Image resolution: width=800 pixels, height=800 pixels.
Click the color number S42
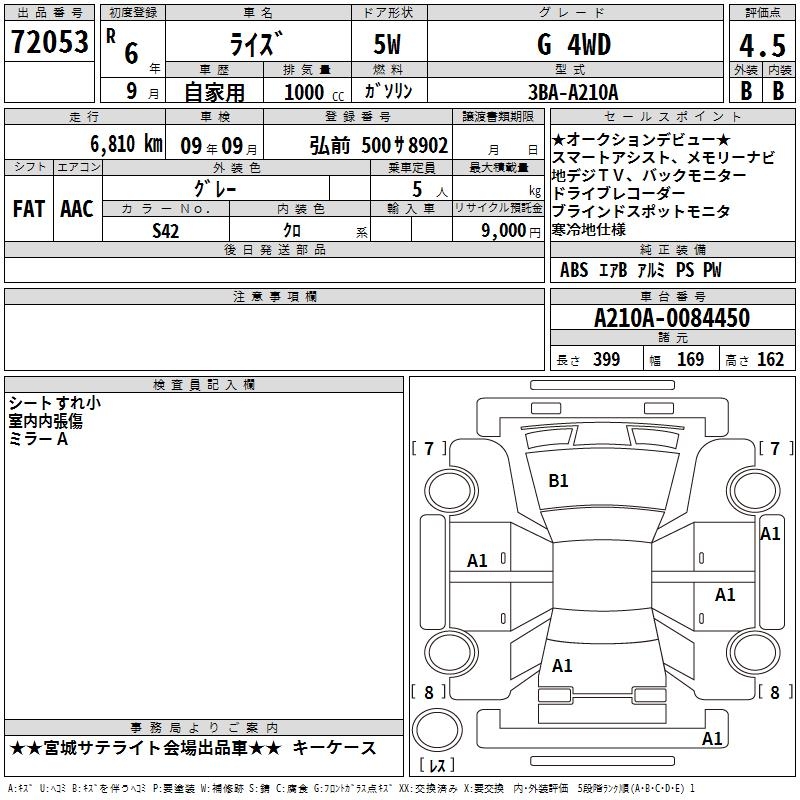[x=166, y=230]
